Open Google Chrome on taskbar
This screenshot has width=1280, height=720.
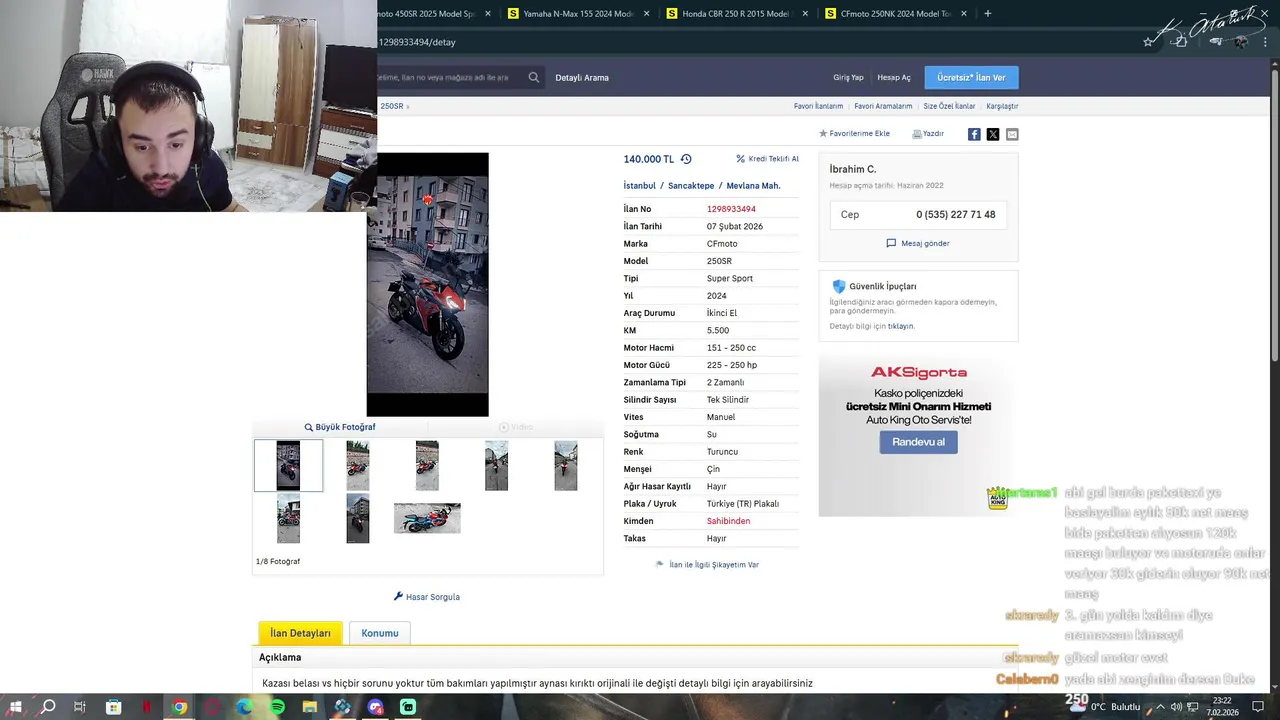179,707
